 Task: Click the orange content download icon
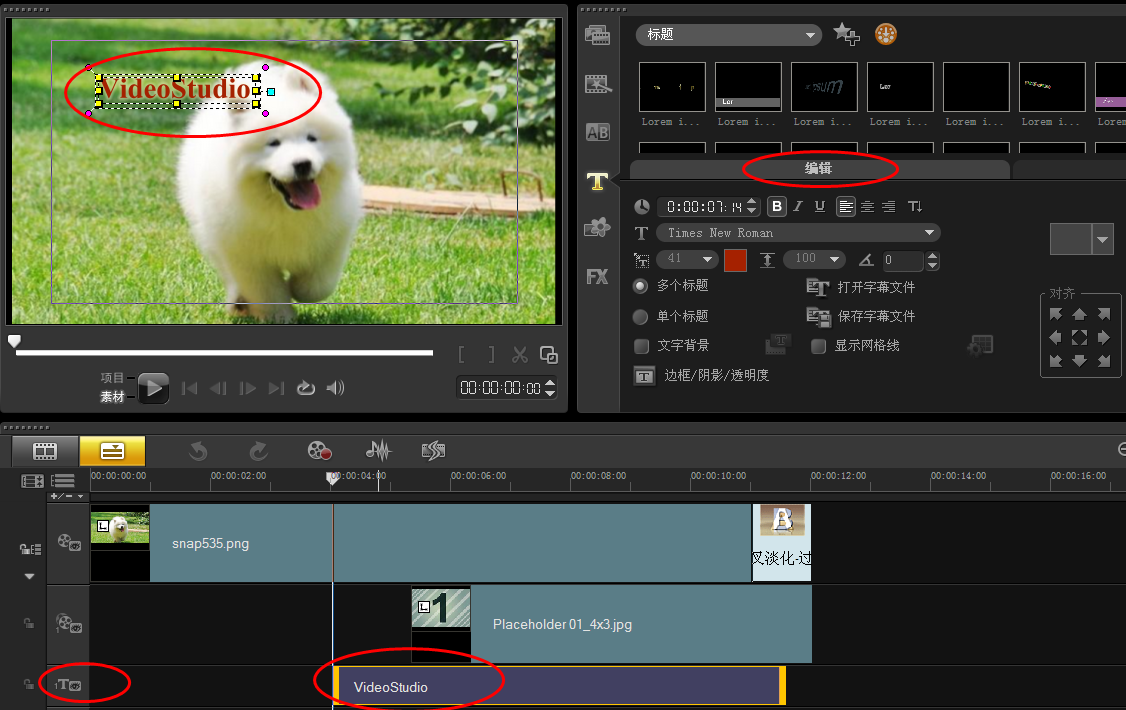click(885, 34)
